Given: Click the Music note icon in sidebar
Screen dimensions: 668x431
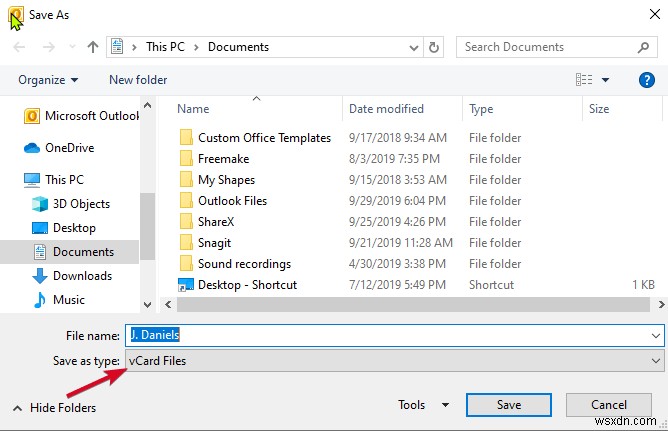Looking at the screenshot, I should tap(40, 300).
